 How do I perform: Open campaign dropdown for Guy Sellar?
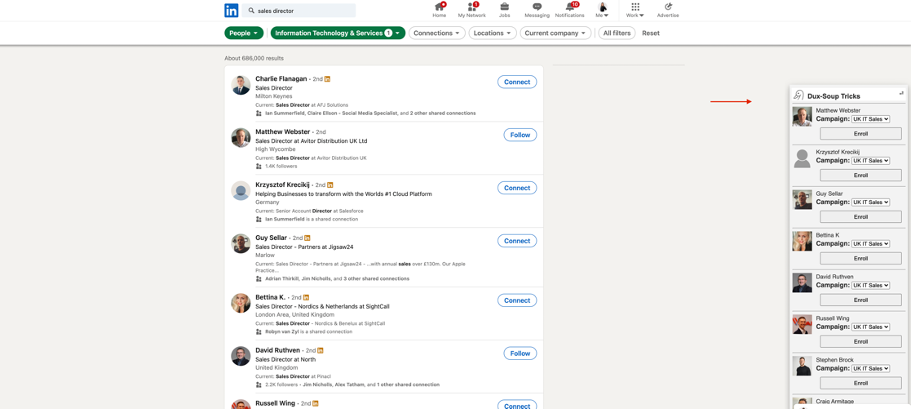[x=871, y=202]
